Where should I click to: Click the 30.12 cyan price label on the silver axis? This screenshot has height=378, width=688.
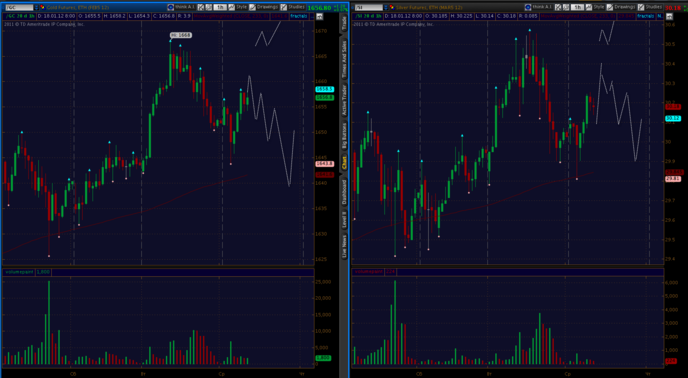[673, 119]
